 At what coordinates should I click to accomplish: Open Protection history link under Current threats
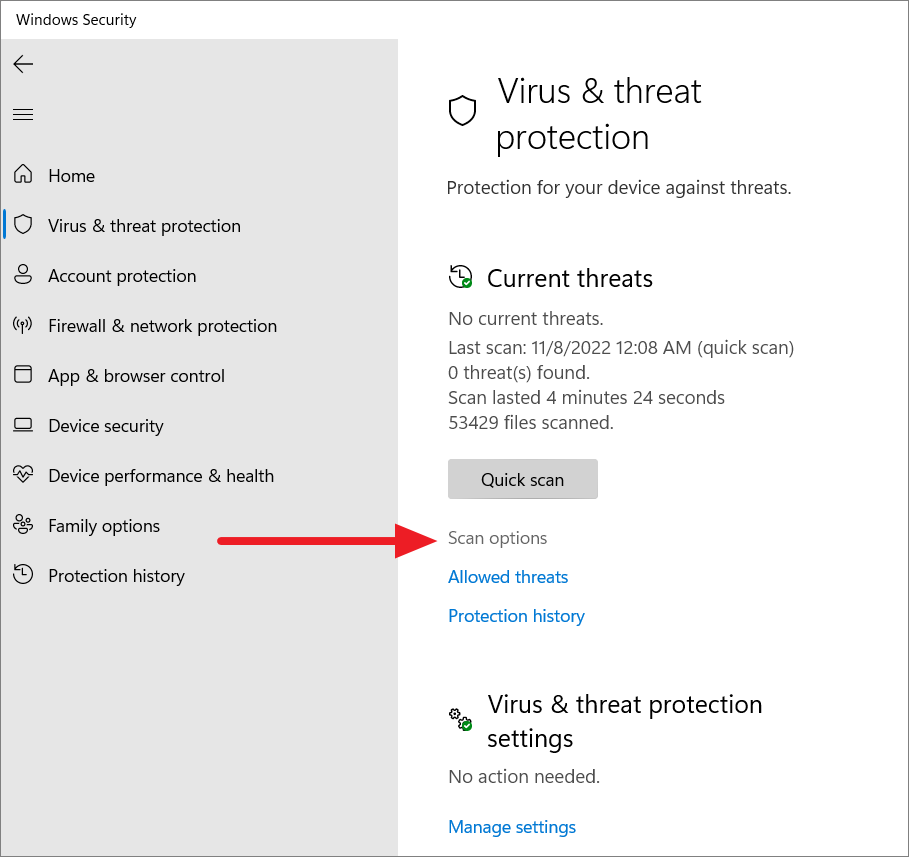tap(517, 616)
